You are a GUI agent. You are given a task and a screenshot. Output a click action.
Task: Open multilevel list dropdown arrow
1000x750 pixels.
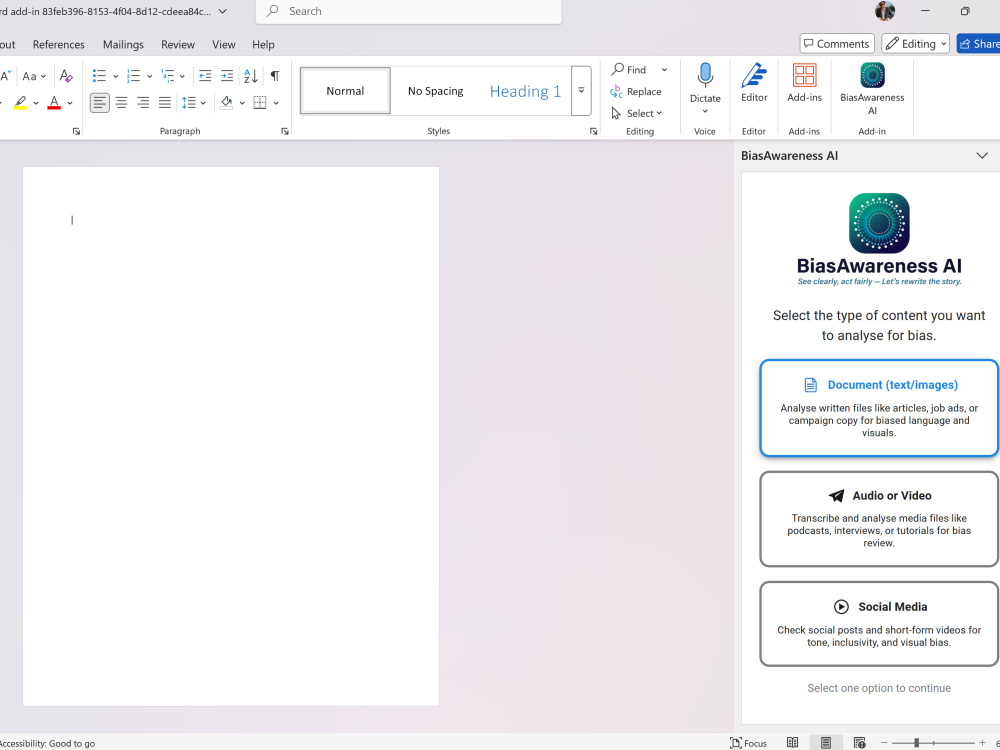tap(182, 77)
